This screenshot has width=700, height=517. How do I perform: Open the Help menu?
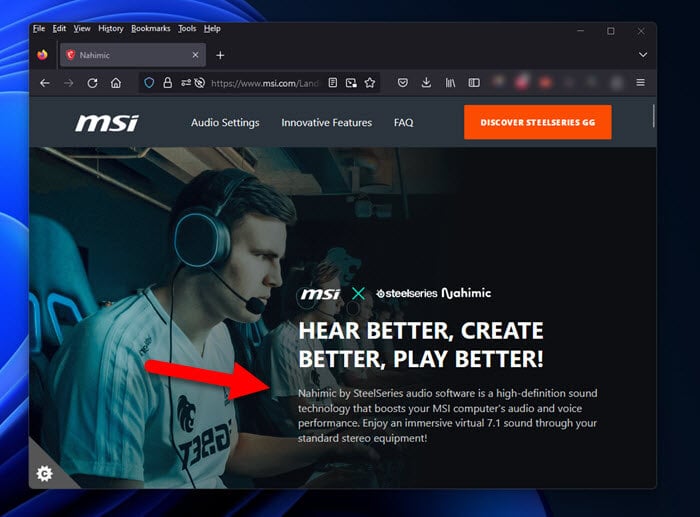tap(212, 29)
